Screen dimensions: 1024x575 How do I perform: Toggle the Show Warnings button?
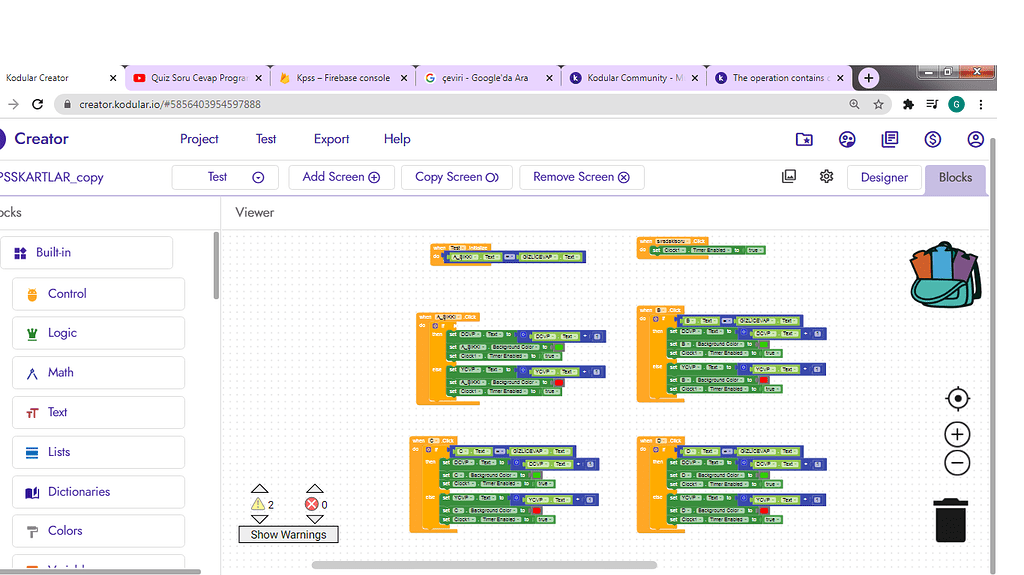(288, 535)
